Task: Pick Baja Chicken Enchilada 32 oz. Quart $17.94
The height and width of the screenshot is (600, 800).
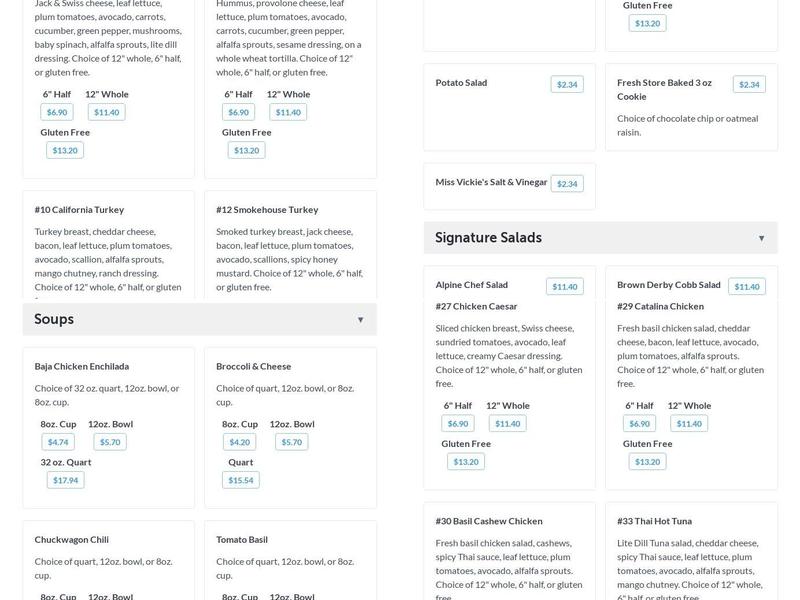Action: [x=65, y=481]
